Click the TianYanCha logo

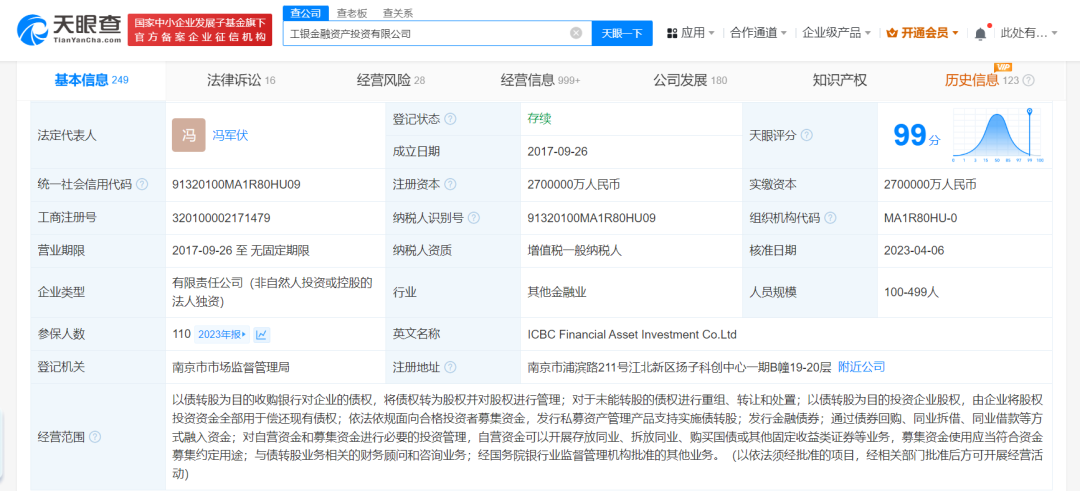(x=68, y=30)
